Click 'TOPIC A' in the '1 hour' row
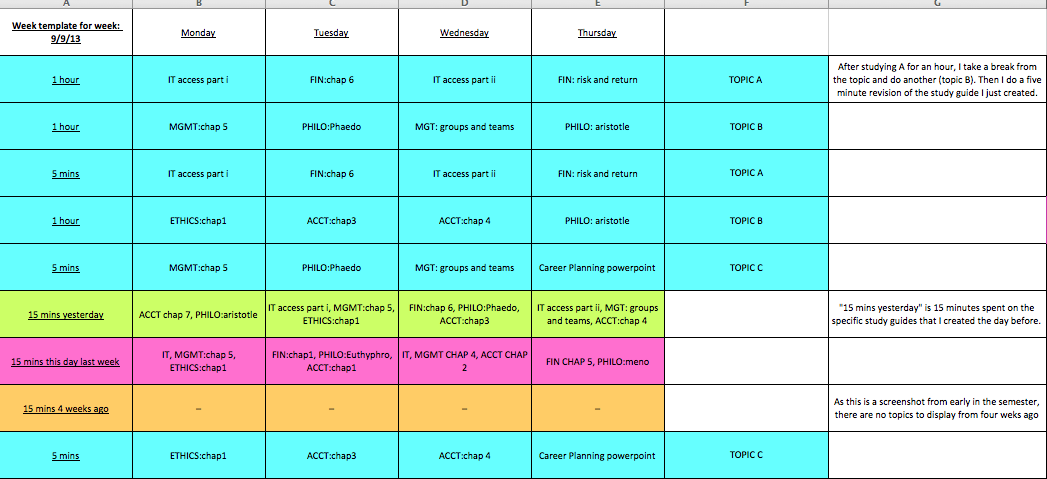Image resolution: width=1047 pixels, height=479 pixels. (747, 79)
